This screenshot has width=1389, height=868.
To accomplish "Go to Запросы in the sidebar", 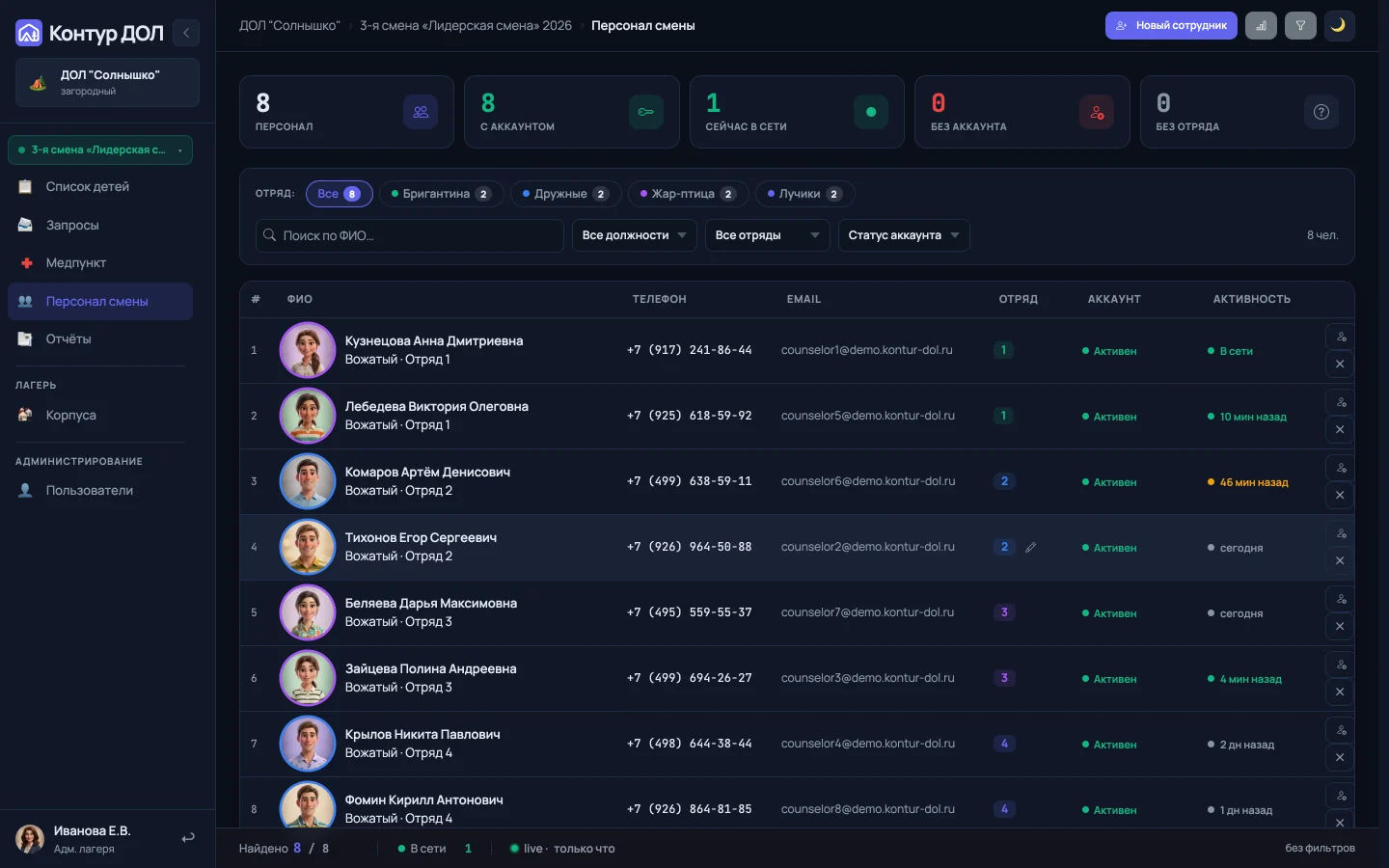I will pos(100,225).
